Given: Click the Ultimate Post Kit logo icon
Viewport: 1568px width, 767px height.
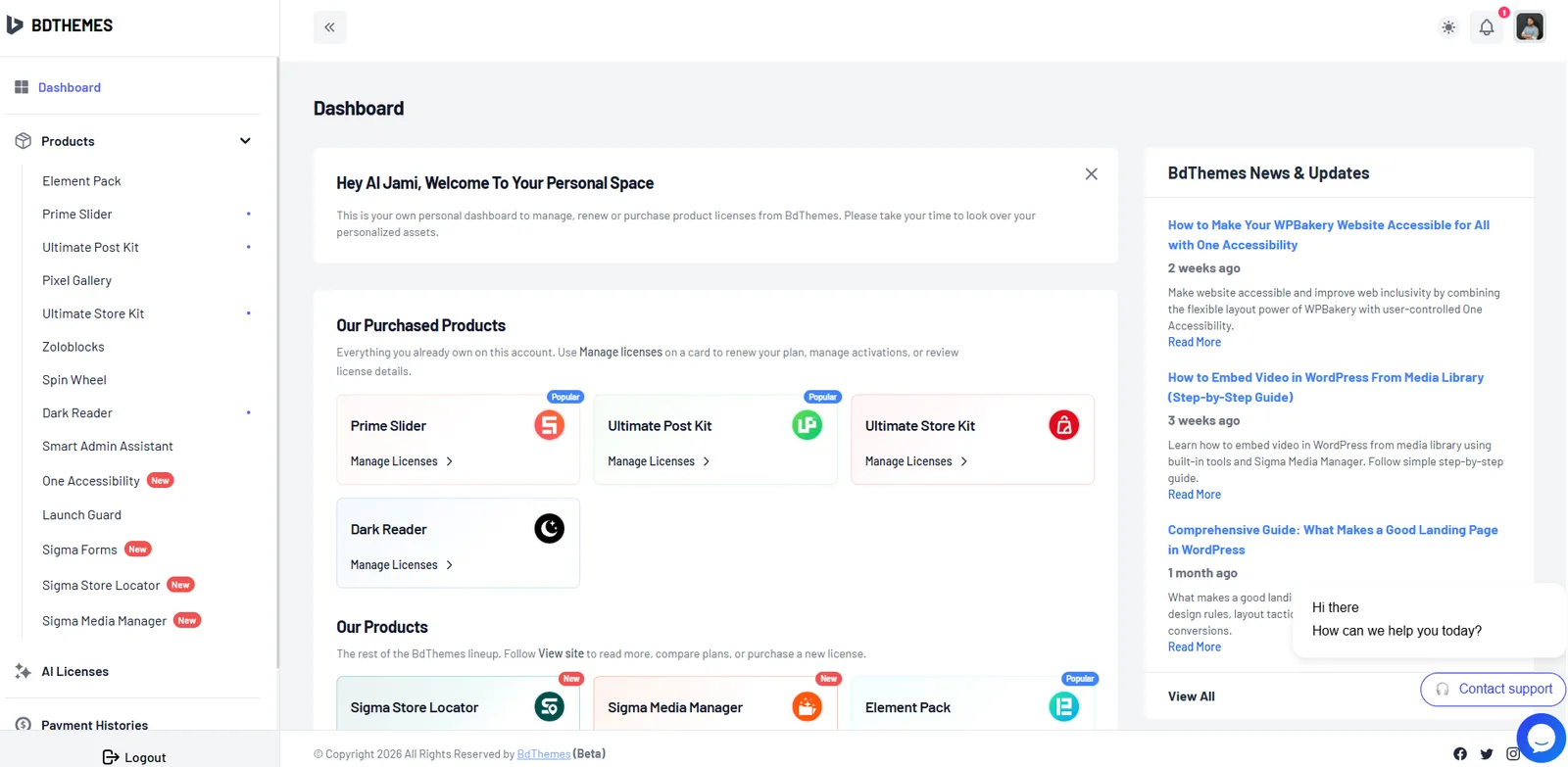Looking at the screenshot, I should 807,425.
